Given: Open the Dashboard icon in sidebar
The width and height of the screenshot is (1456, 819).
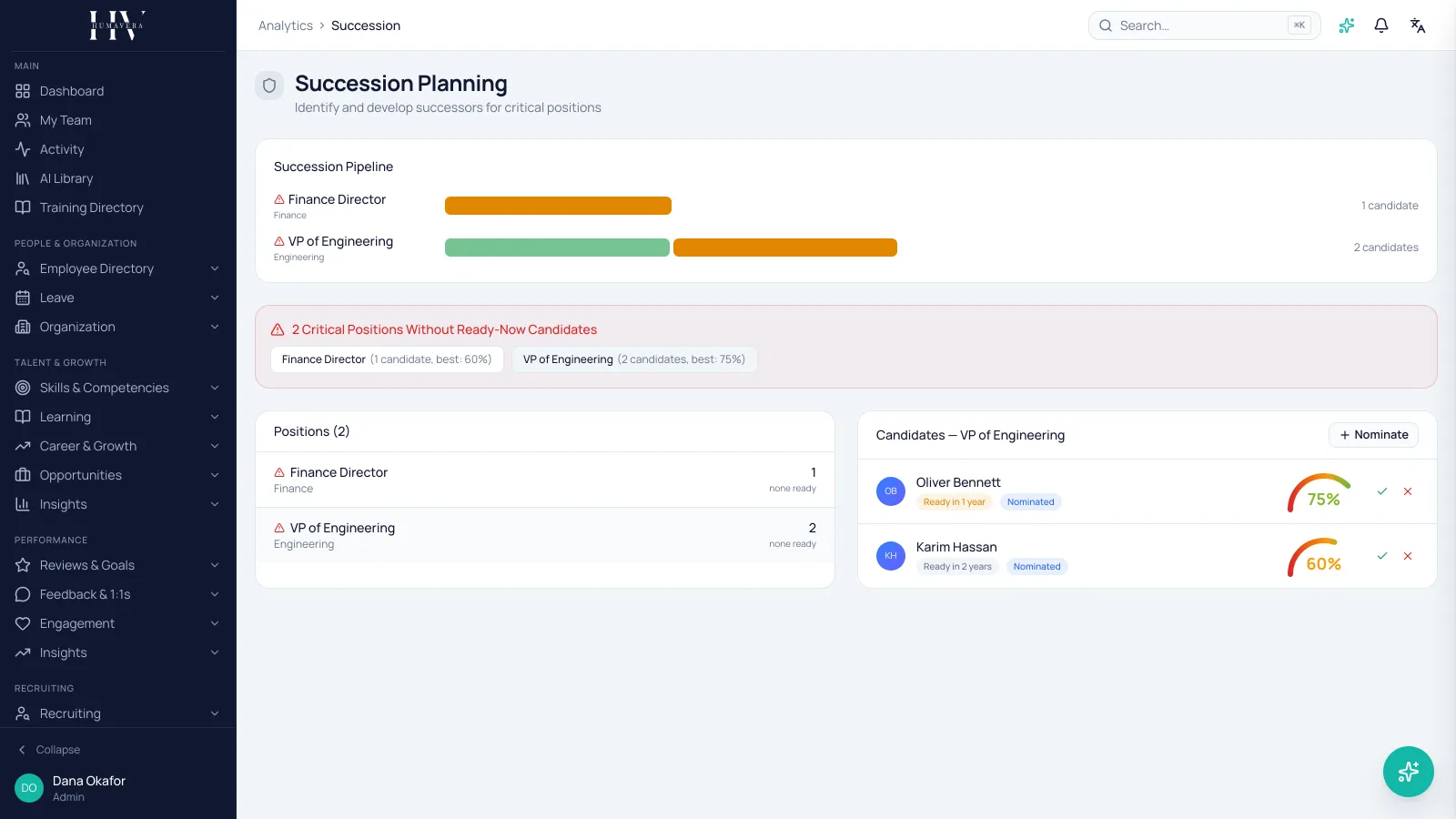Looking at the screenshot, I should point(23,91).
